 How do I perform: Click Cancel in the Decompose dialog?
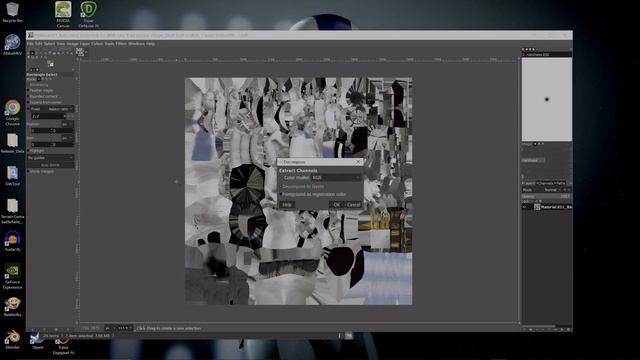[x=353, y=204]
